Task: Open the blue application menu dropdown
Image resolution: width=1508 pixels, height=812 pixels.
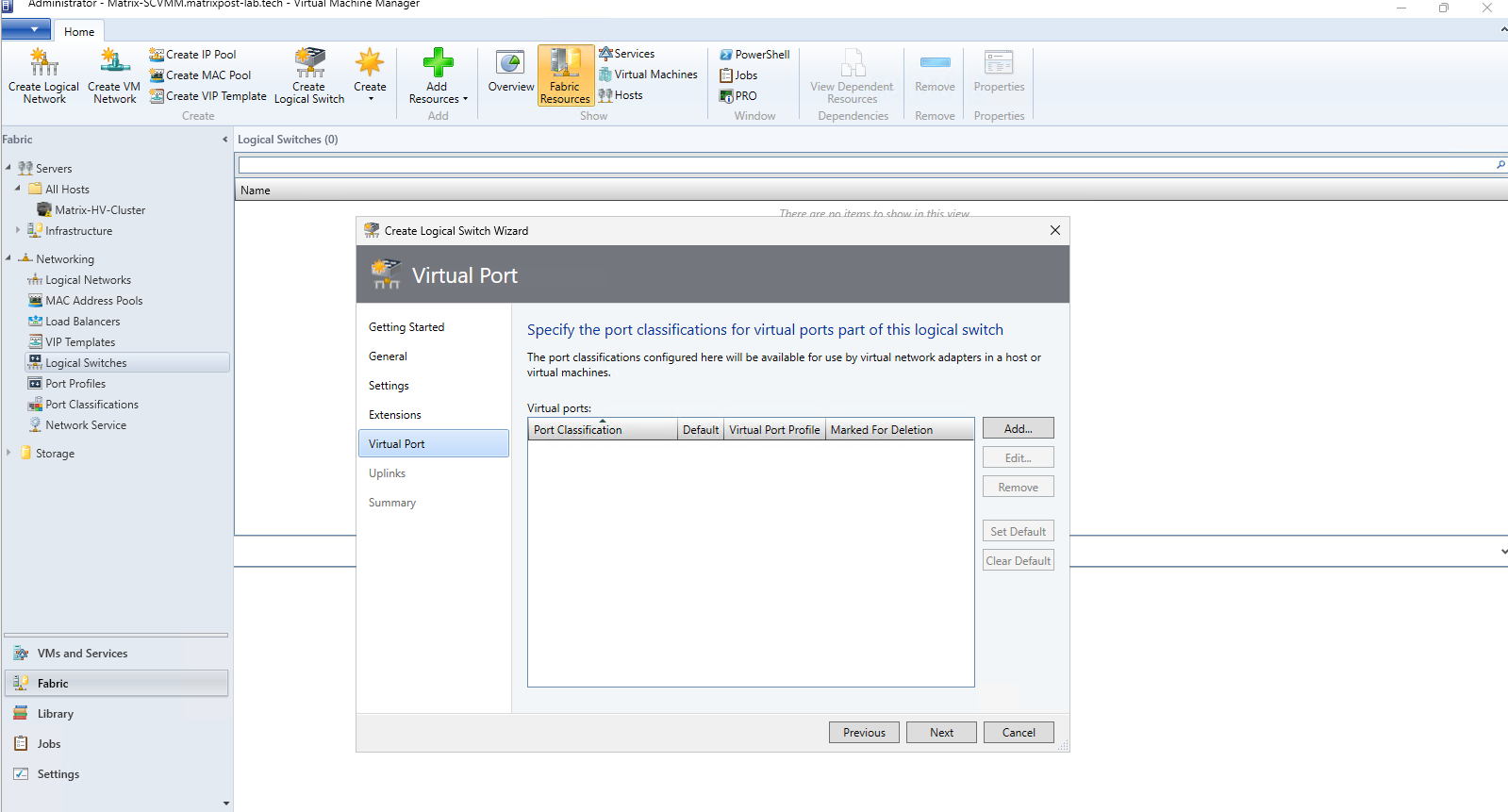Action: point(26,29)
